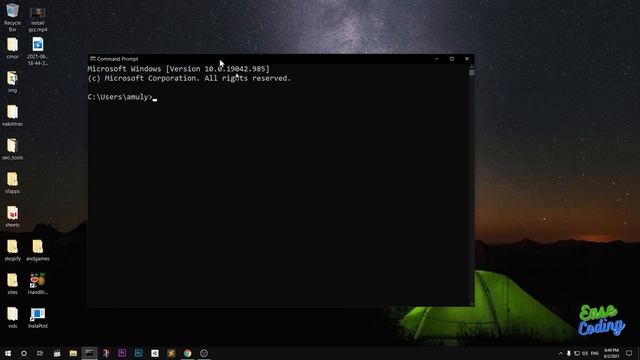Open Google Chrome from the taskbar
The width and height of the screenshot is (640, 360).
[187, 353]
